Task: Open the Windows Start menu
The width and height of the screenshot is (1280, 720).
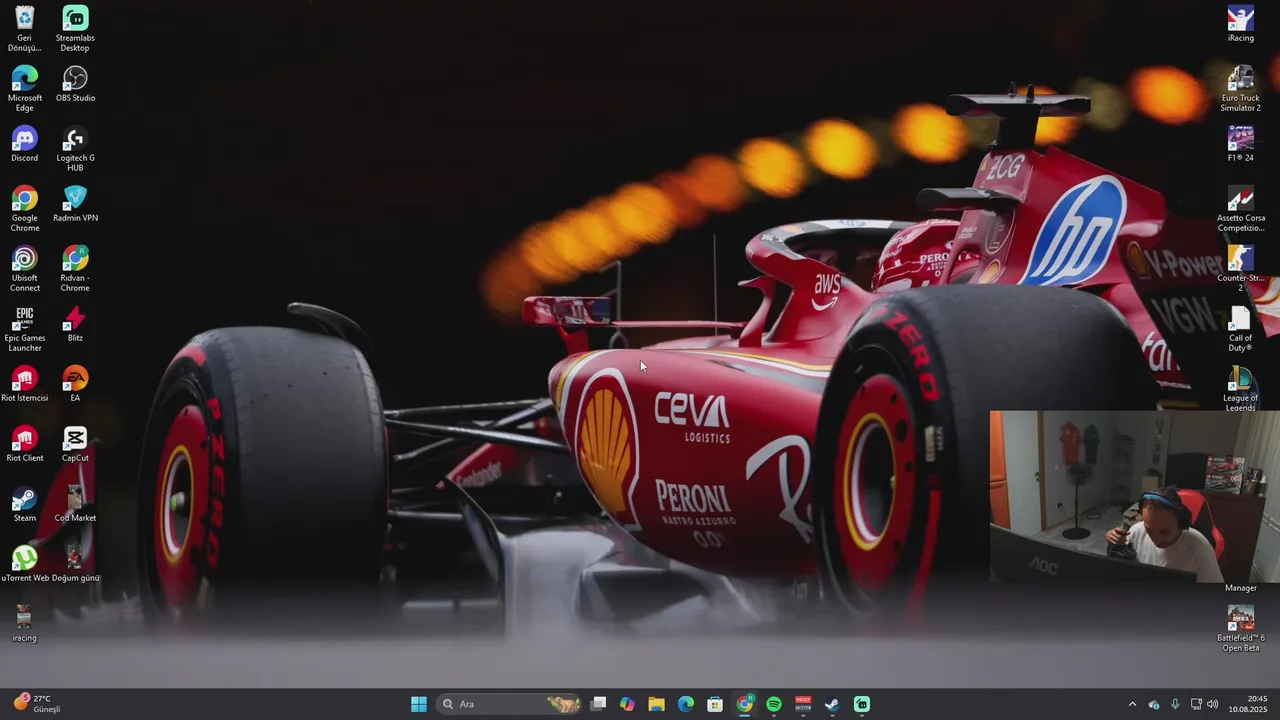Action: point(419,704)
